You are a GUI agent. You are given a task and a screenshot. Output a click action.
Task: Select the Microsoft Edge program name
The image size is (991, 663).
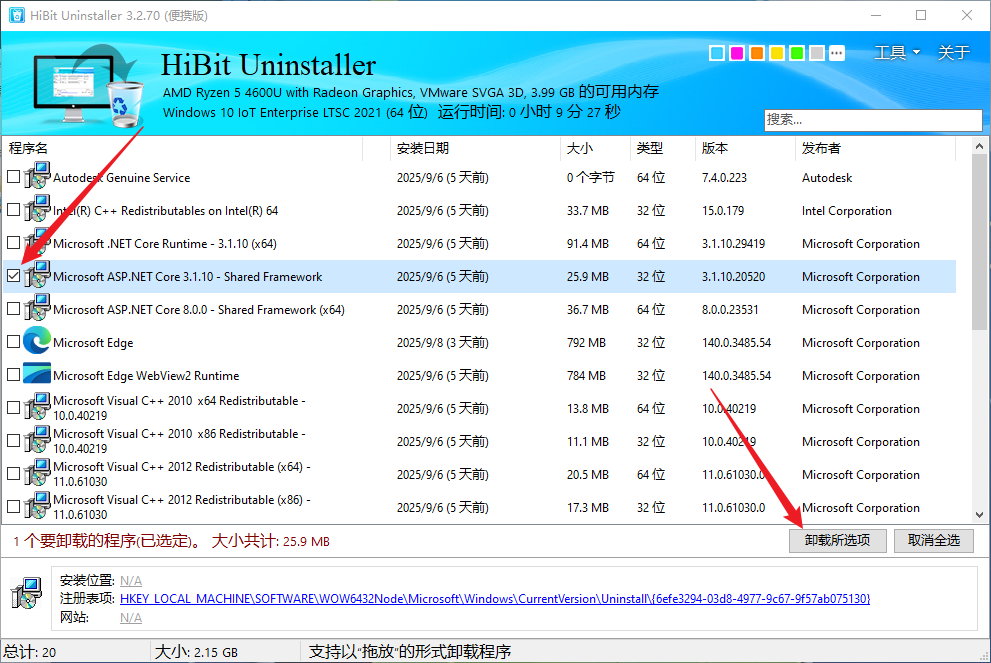coord(94,343)
